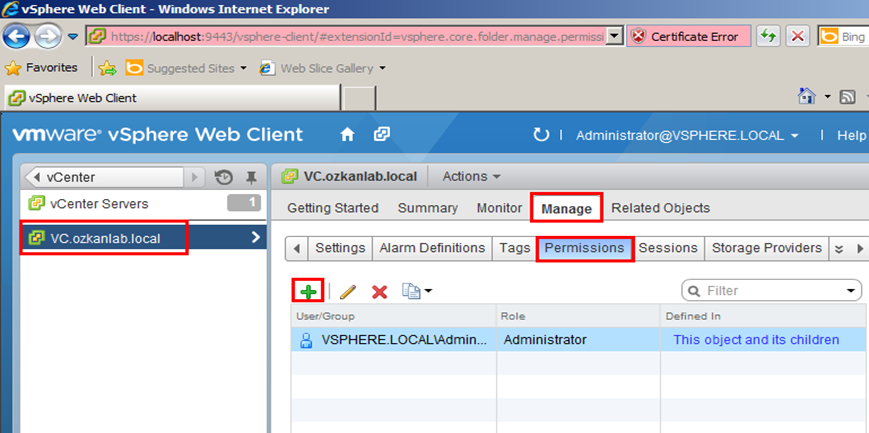Click the vSphere linked windows icon
This screenshot has height=433, width=869.
coord(381,135)
